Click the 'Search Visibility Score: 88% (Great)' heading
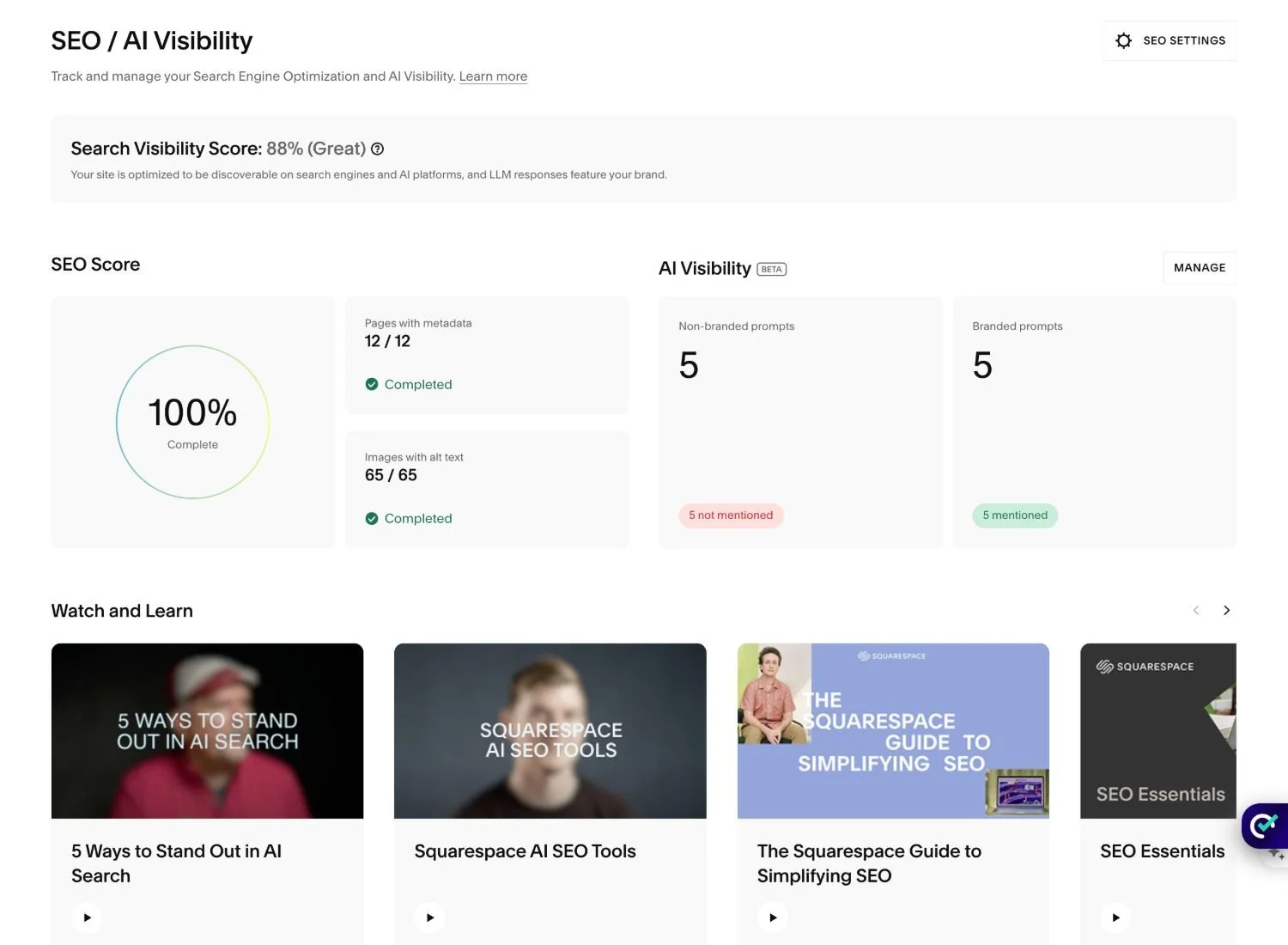This screenshot has width=1288, height=945. point(219,149)
